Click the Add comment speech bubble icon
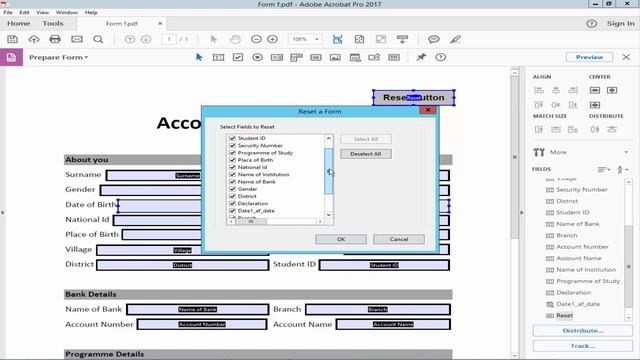Screen dimensions: 640x360 (433, 39)
